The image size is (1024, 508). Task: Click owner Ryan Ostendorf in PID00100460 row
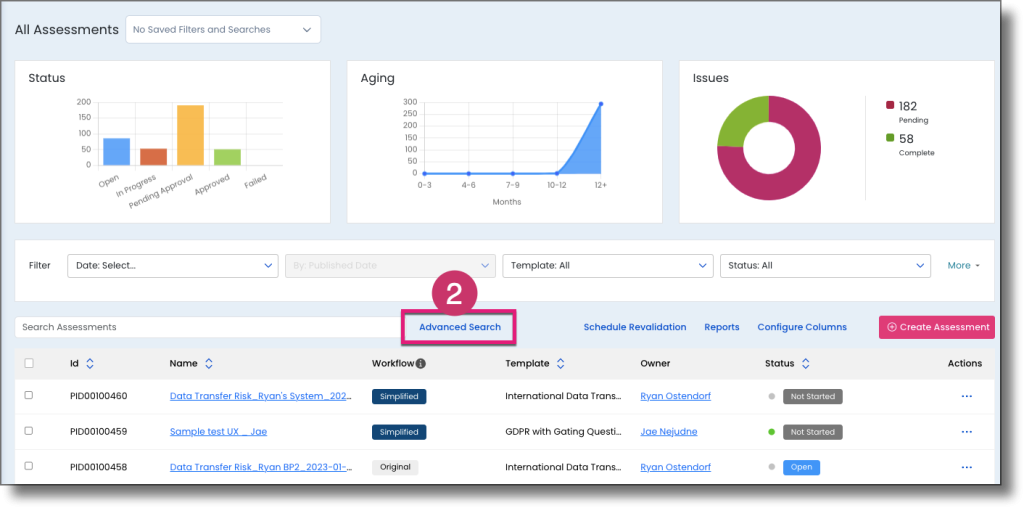675,396
